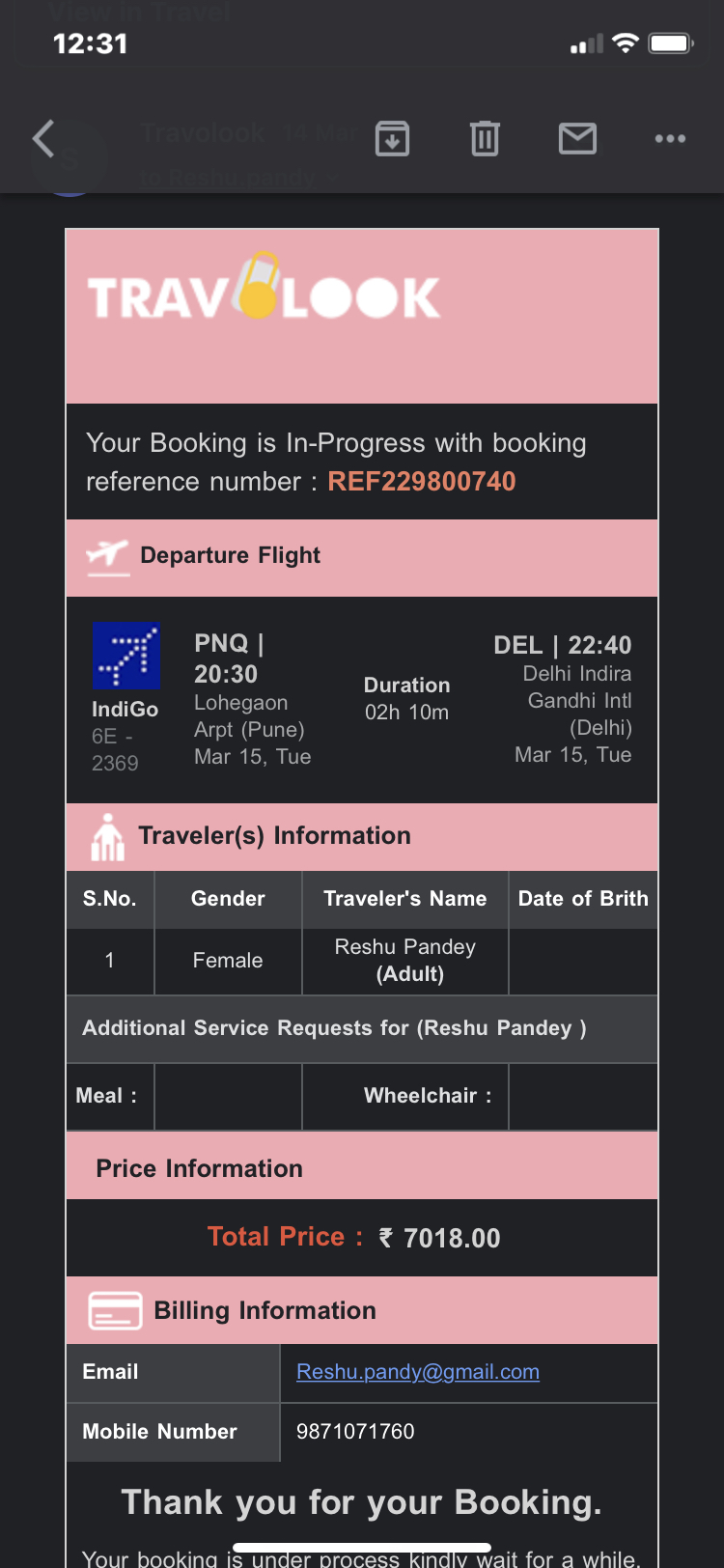Viewport: 724px width, 1568px height.
Task: Tap the traveler person icon
Action: 107,836
